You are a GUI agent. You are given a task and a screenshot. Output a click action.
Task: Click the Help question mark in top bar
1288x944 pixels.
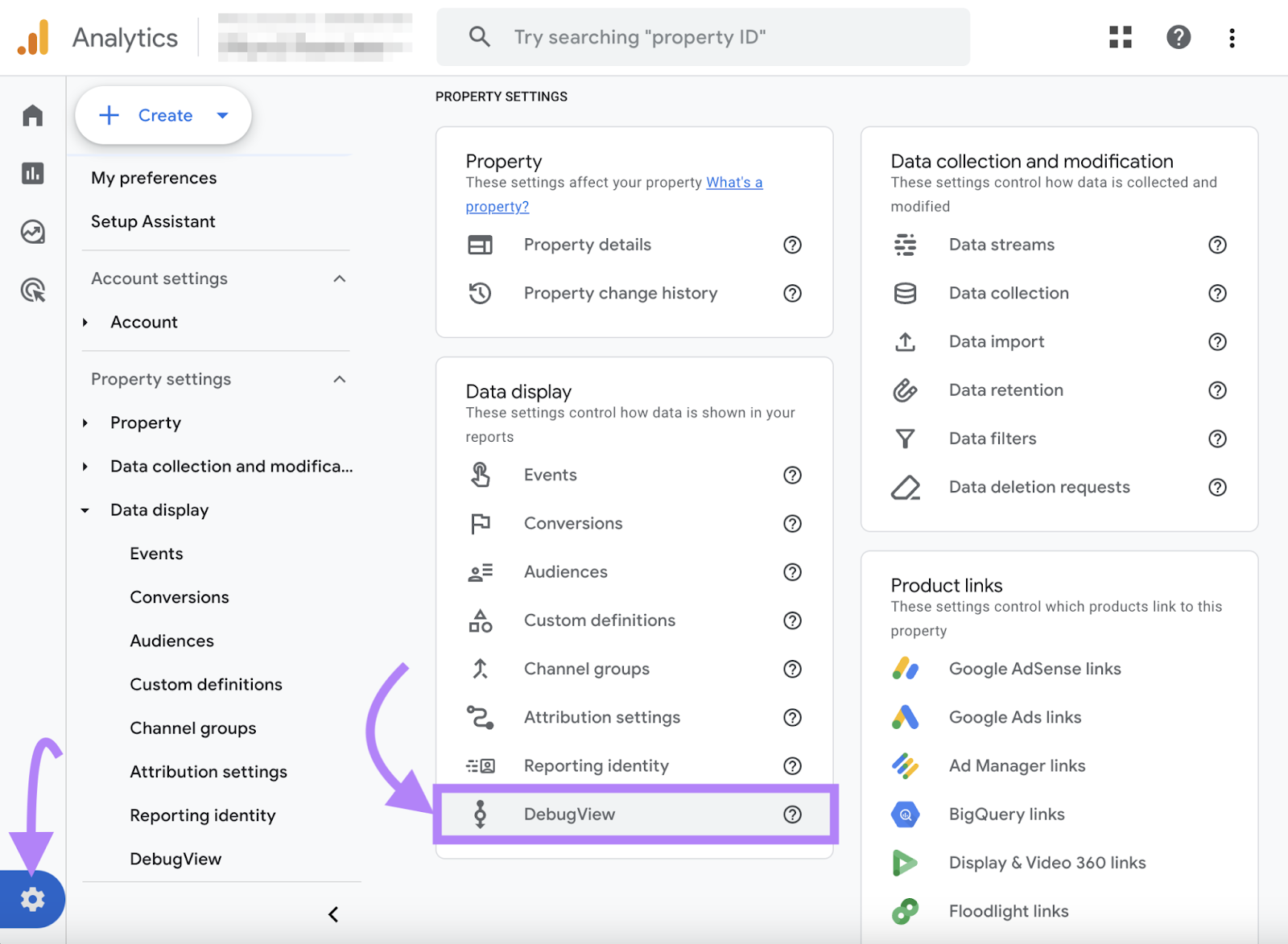[x=1179, y=37]
